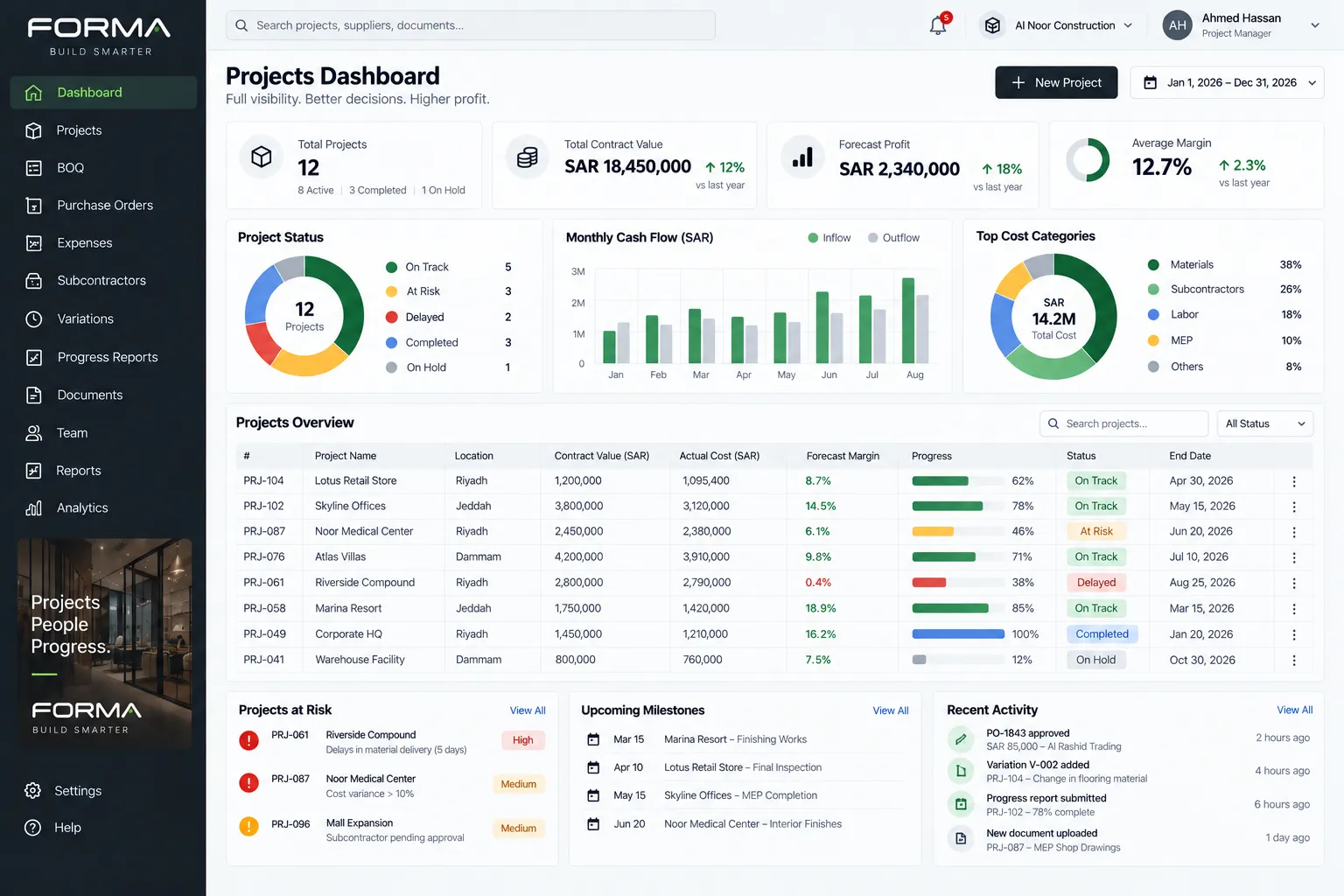Viewport: 1344px width, 896px height.
Task: Expand the Ahmed Hassan user menu chevron
Action: pyautogui.click(x=1314, y=25)
